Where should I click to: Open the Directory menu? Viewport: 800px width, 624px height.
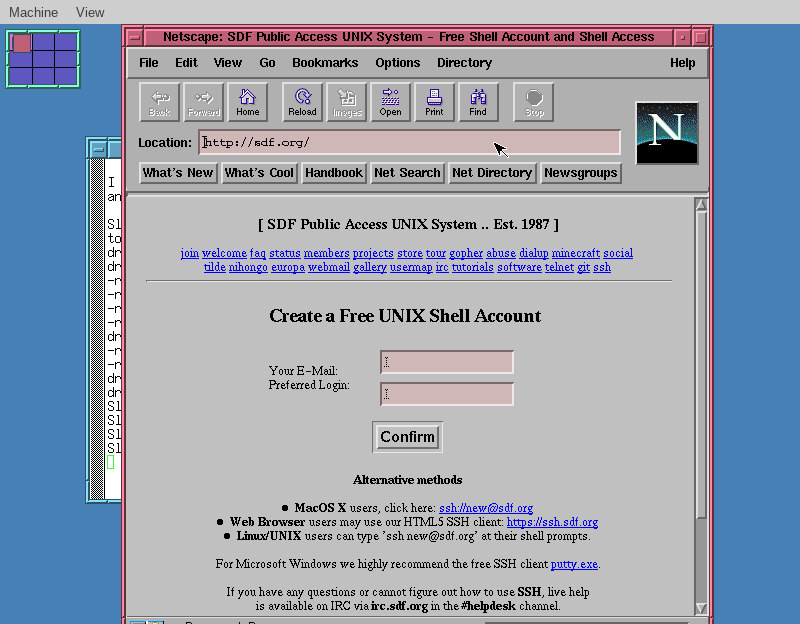tap(464, 63)
